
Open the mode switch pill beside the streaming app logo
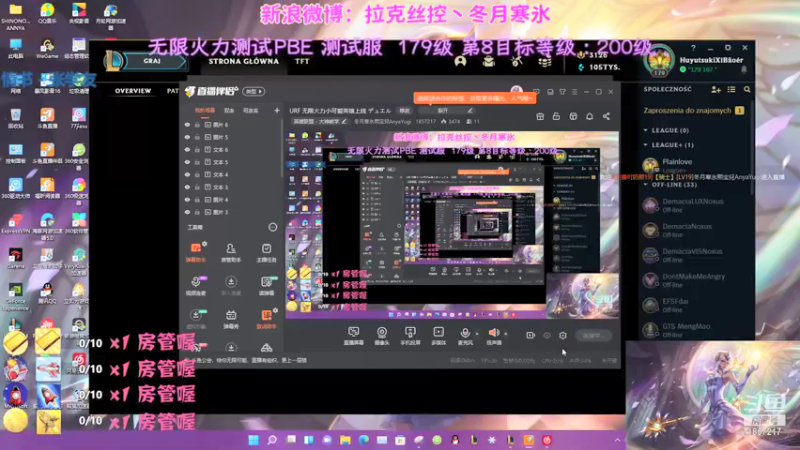254,91
